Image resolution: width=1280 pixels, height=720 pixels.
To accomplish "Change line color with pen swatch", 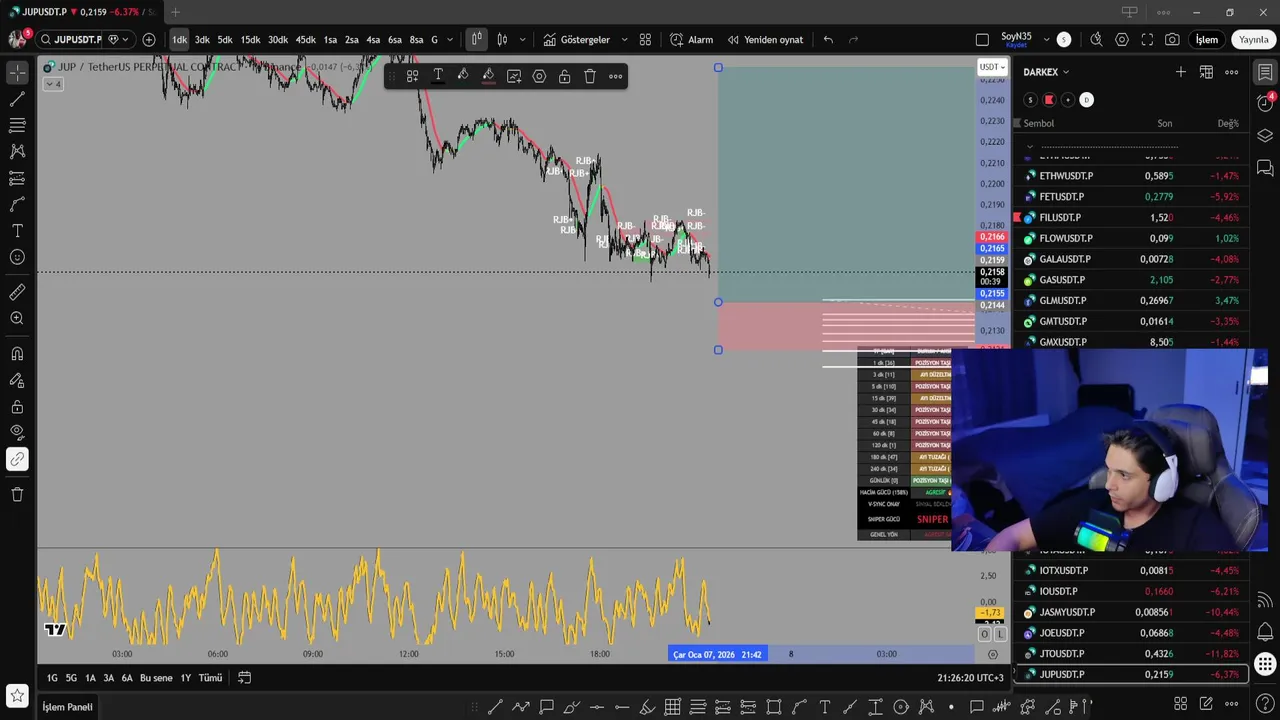I will [x=462, y=76].
